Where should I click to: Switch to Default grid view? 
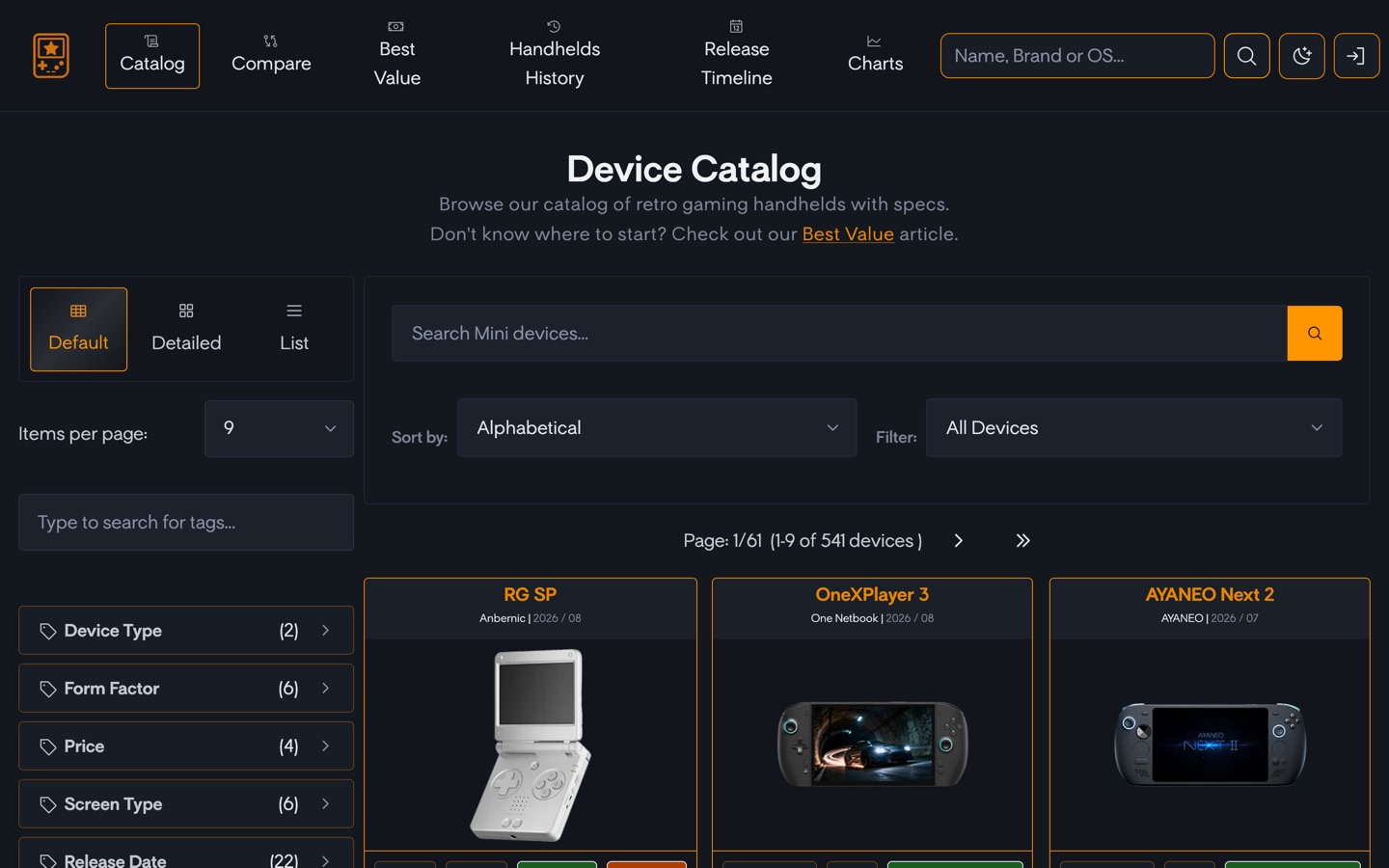click(x=78, y=329)
